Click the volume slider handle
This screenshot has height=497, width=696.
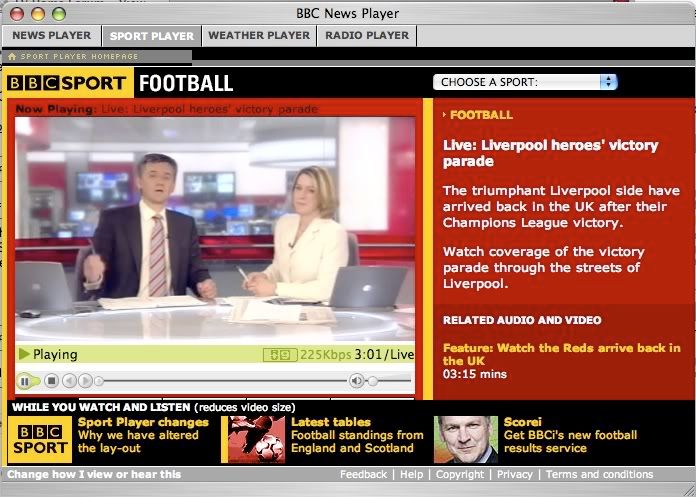[x=373, y=381]
